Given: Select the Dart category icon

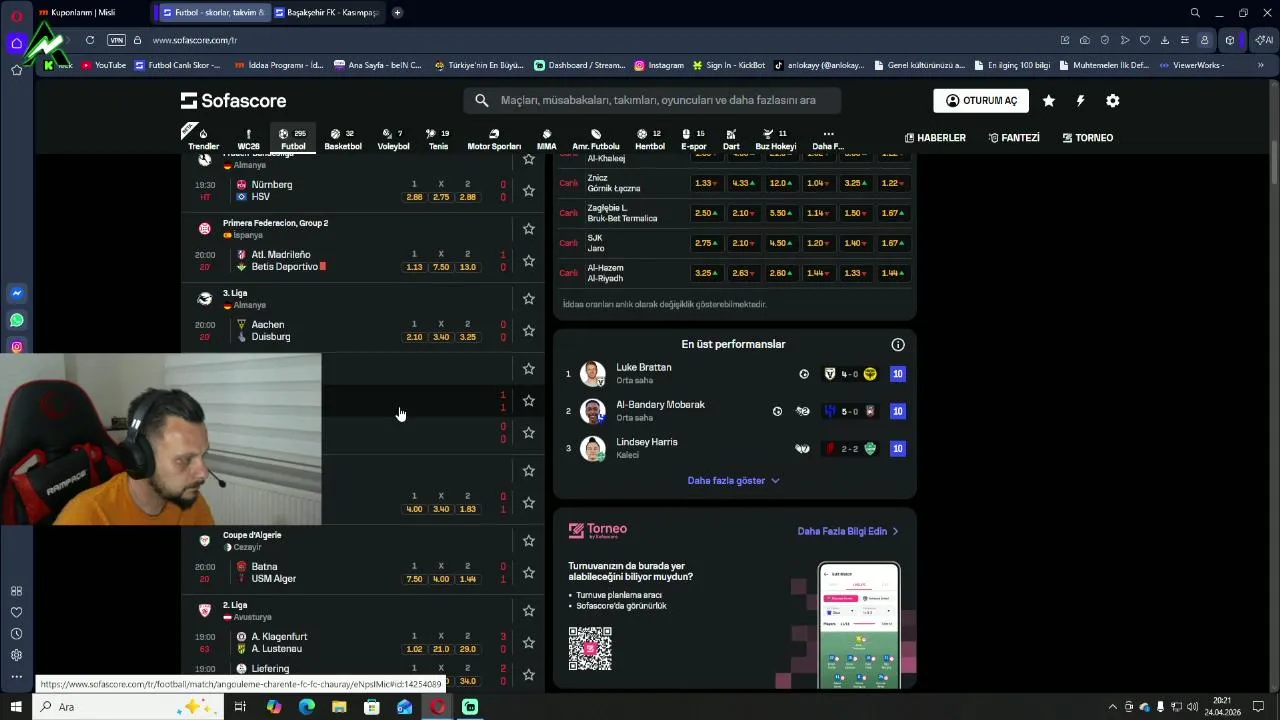Looking at the screenshot, I should [x=731, y=139].
